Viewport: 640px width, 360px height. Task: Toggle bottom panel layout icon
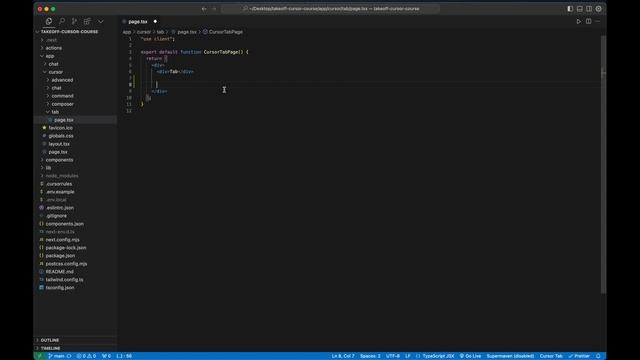point(580,9)
